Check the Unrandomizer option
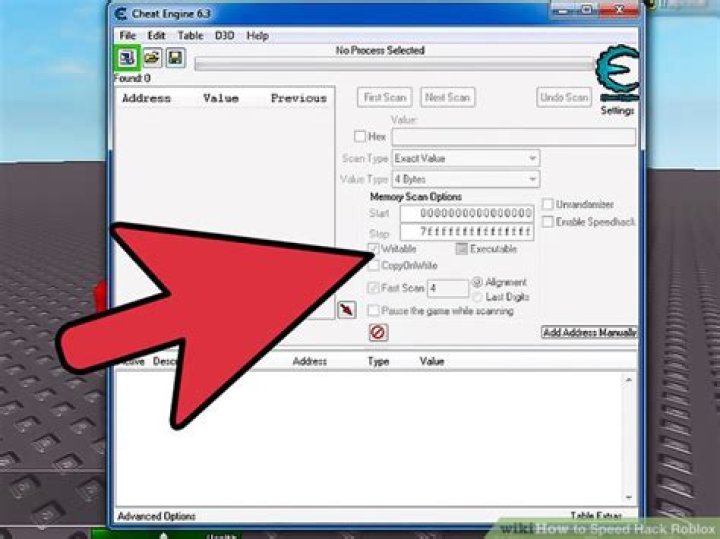 point(548,204)
